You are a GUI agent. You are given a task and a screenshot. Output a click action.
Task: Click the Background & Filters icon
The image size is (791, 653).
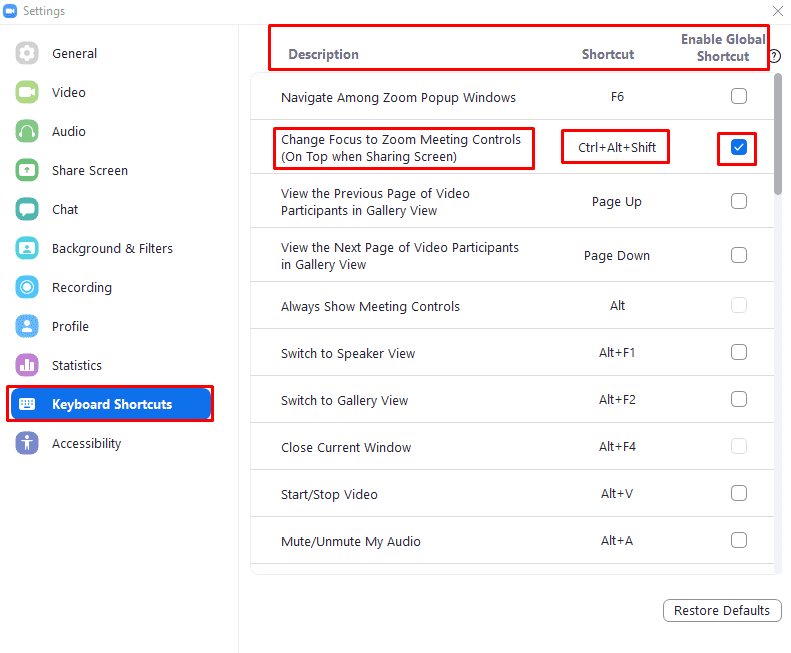[27, 248]
